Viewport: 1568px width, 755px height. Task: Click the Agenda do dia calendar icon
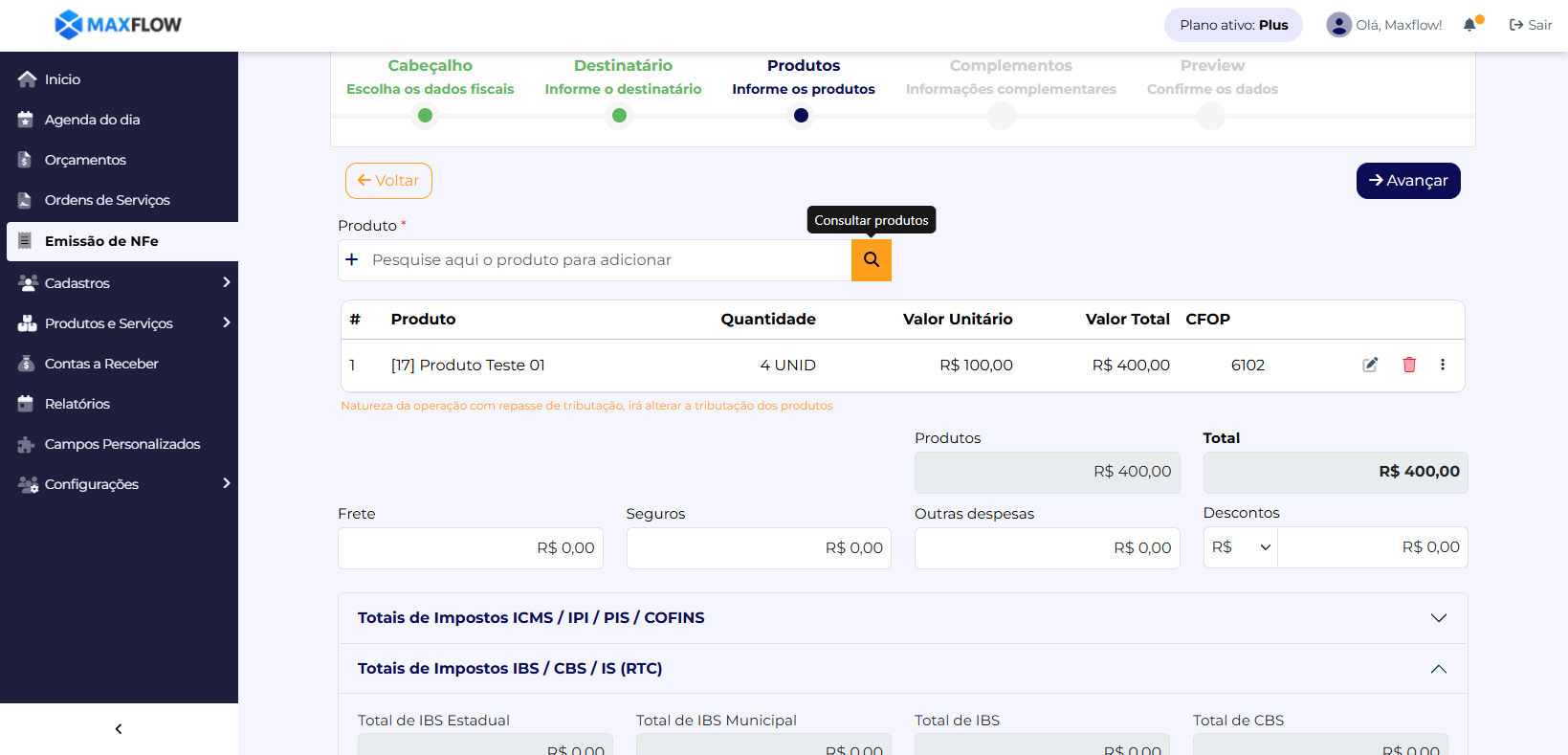click(x=26, y=120)
